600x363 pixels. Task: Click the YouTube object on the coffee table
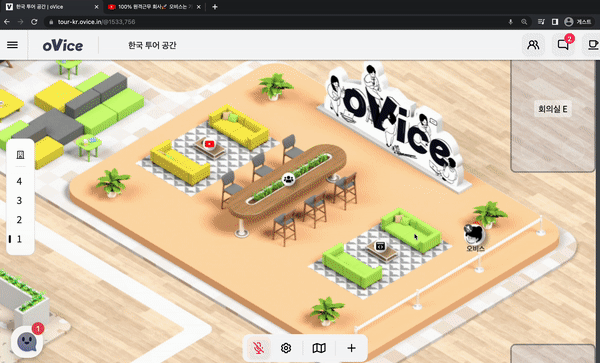point(209,144)
